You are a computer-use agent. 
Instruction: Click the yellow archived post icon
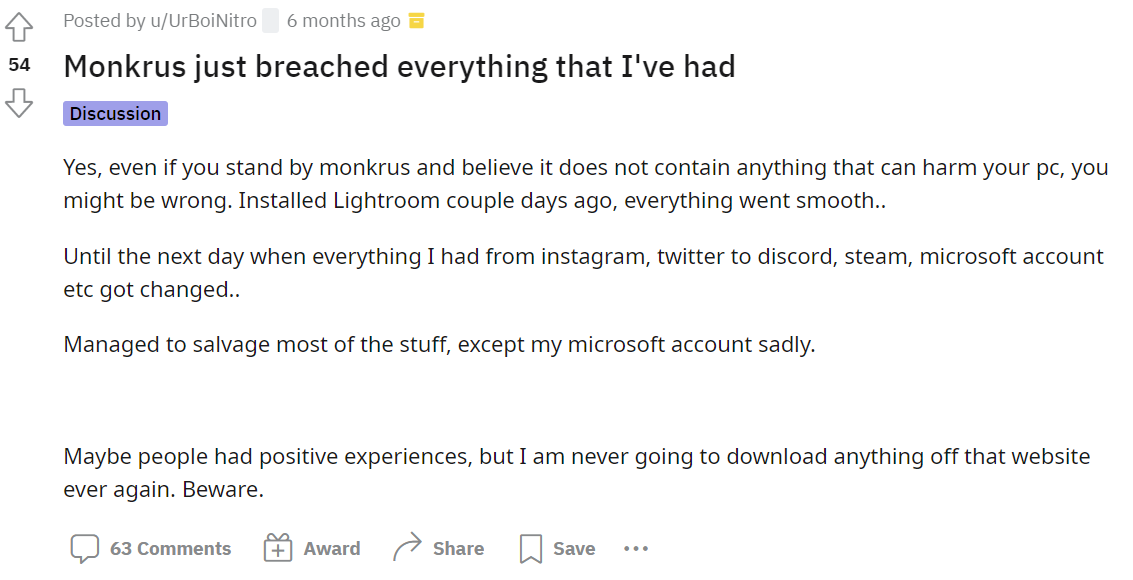[417, 21]
